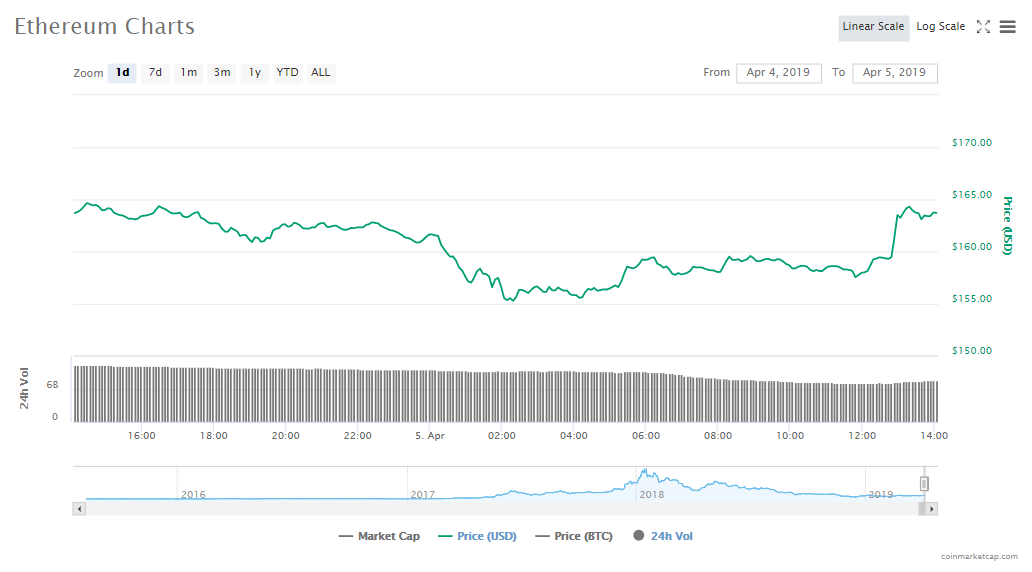This screenshot has height=572, width=1032.
Task: Choose the 1y zoom option
Action: pyautogui.click(x=255, y=73)
